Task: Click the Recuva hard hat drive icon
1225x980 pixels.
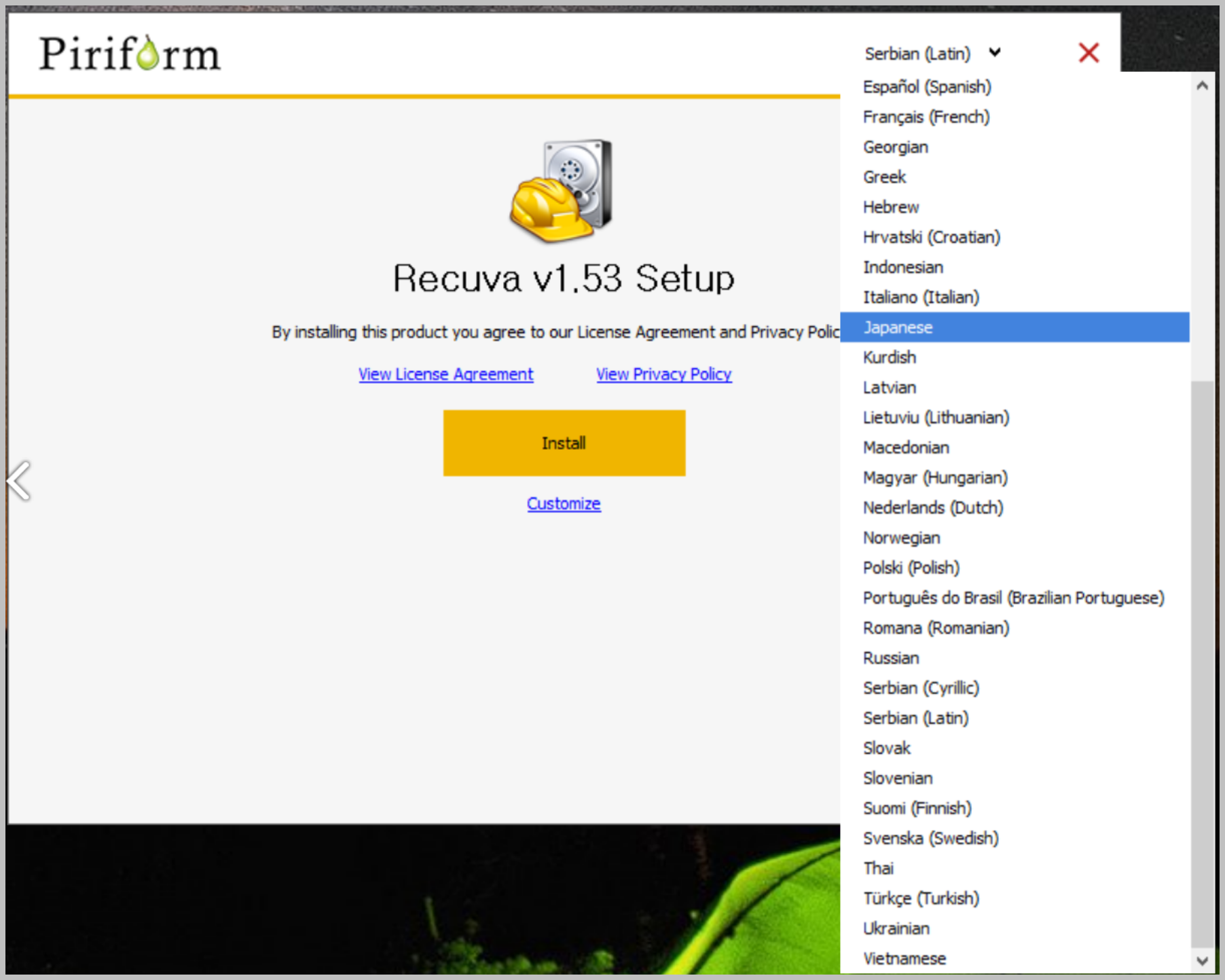Action: point(562,191)
